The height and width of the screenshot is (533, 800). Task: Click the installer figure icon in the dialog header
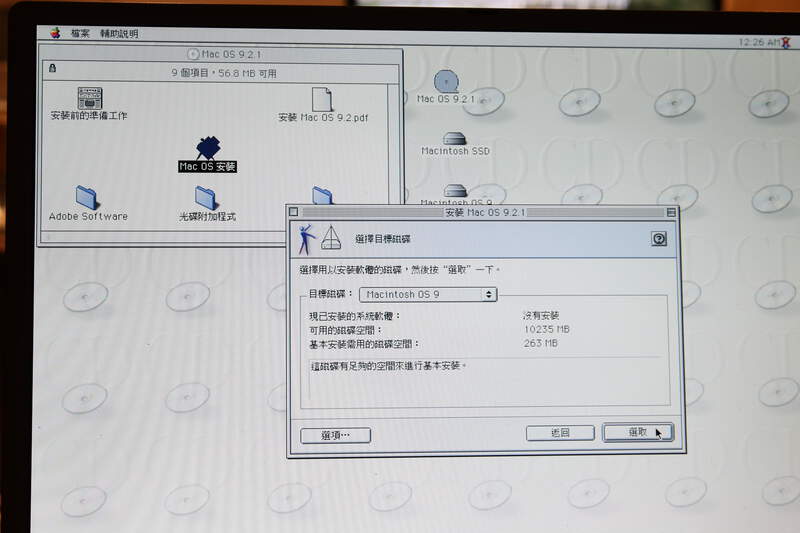pyautogui.click(x=306, y=239)
